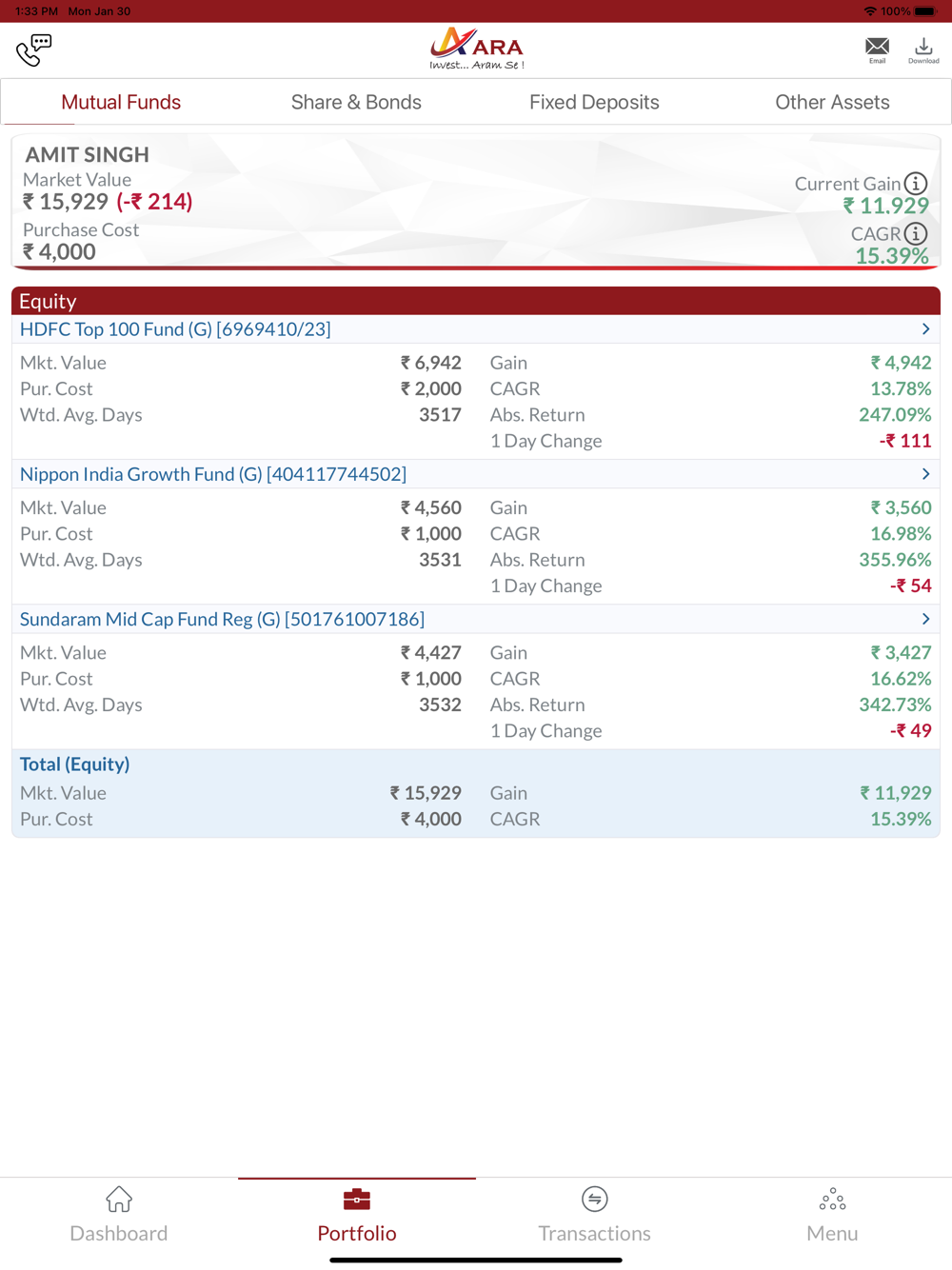Open the Dashboard home icon
This screenshot has height=1270, width=952.
pos(119,1199)
